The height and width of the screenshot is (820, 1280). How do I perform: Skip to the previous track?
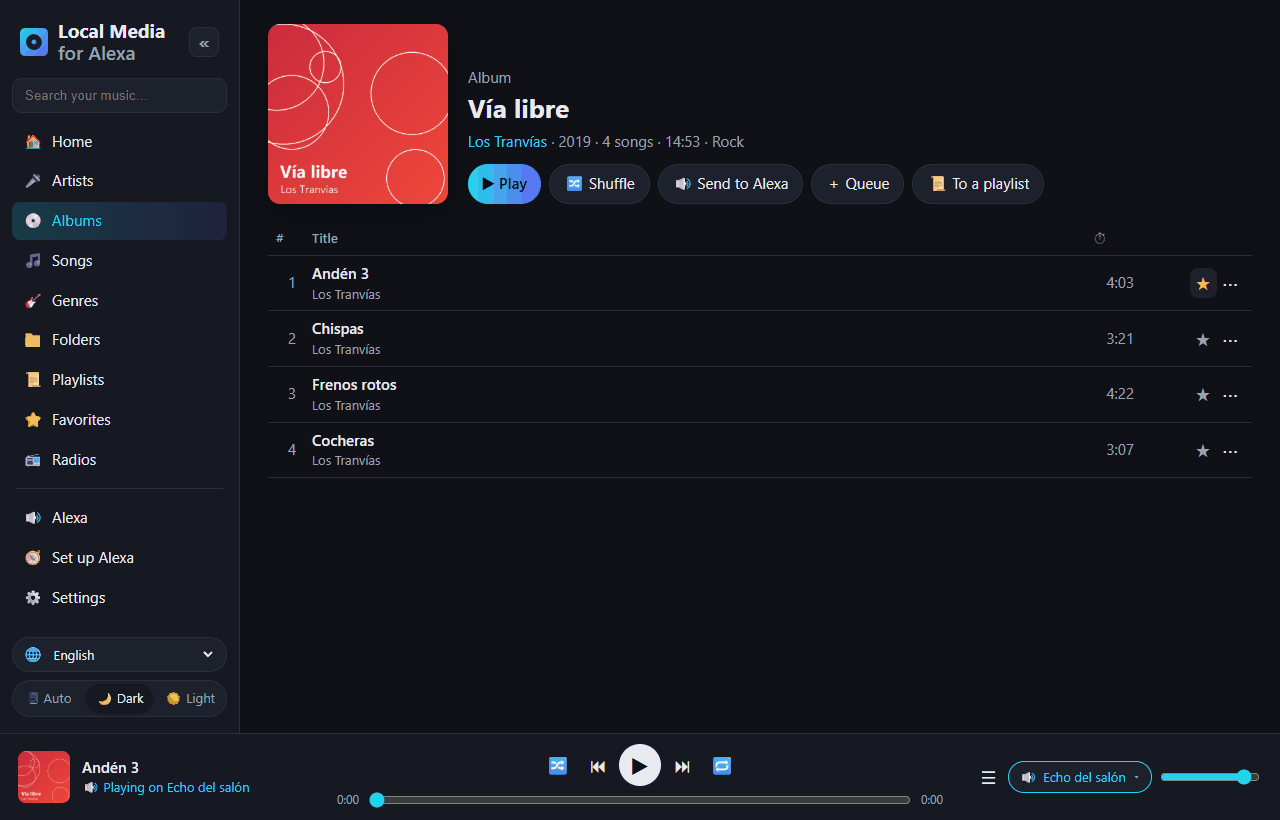click(x=598, y=766)
